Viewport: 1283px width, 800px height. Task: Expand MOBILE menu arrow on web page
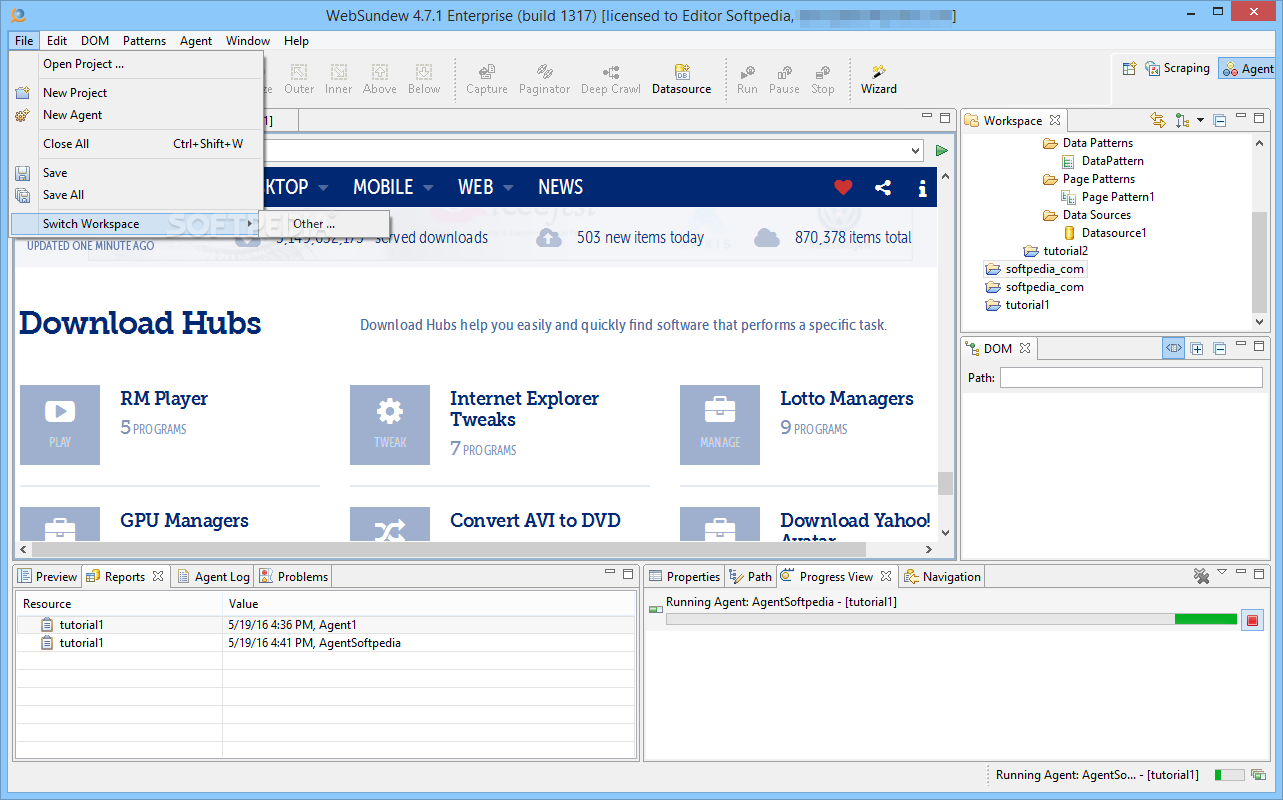[x=428, y=187]
